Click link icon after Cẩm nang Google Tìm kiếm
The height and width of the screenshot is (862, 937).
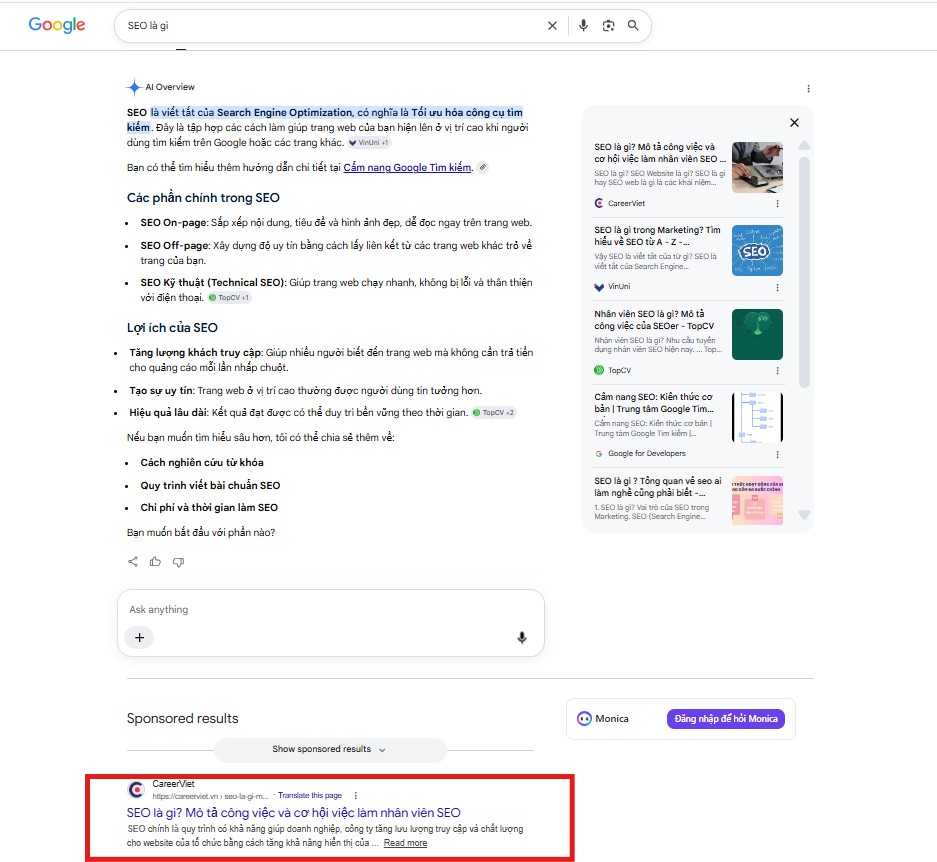point(482,167)
